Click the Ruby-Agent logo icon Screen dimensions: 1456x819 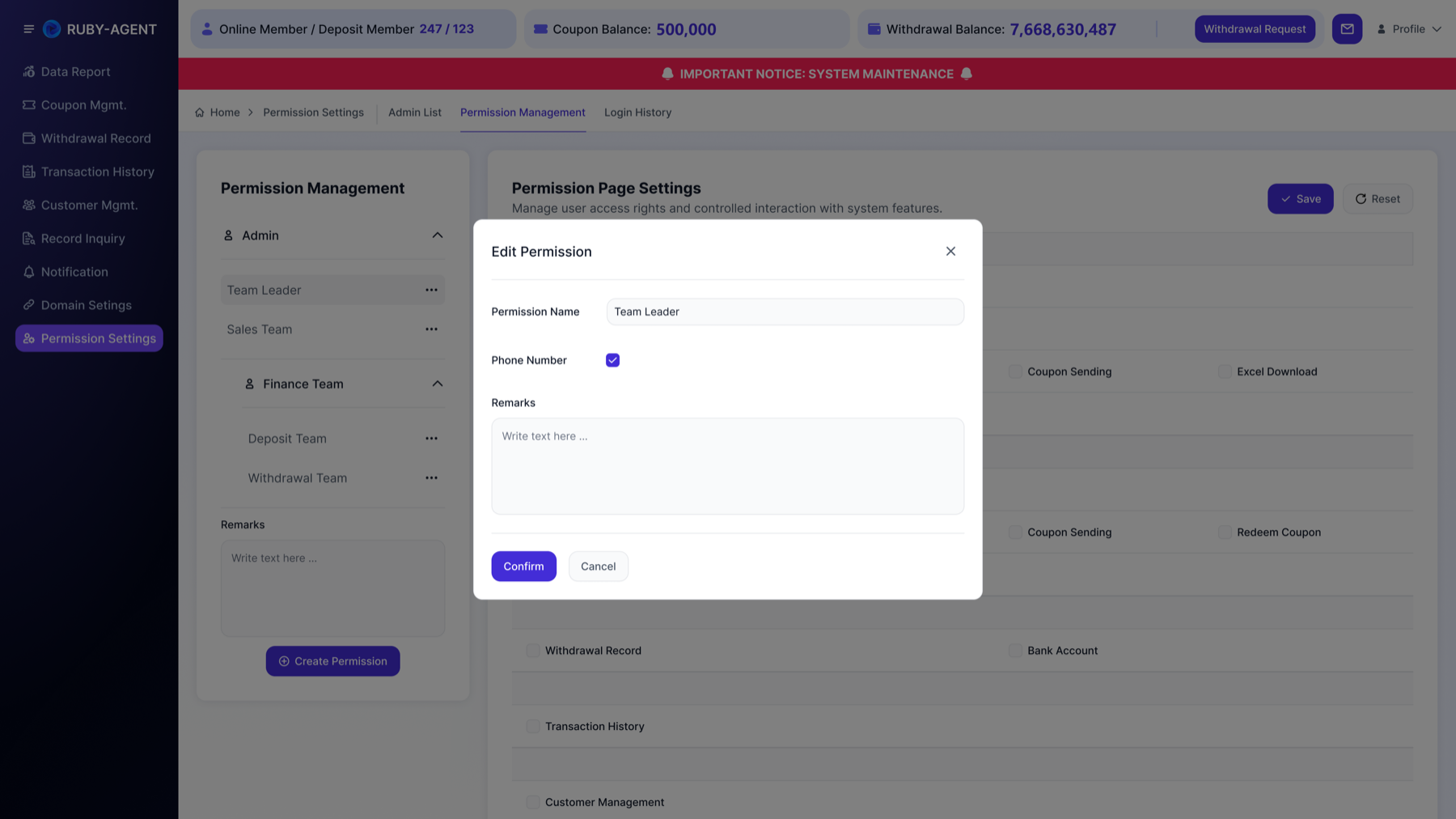(52, 29)
